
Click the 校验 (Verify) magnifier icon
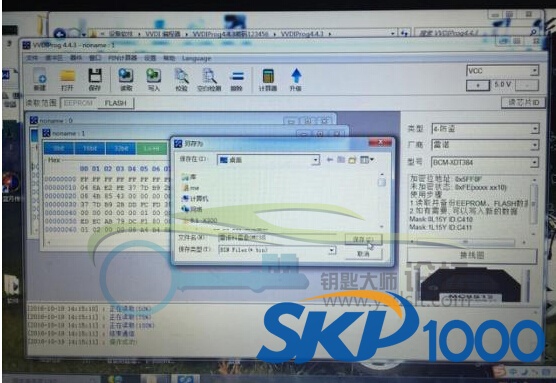(182, 79)
